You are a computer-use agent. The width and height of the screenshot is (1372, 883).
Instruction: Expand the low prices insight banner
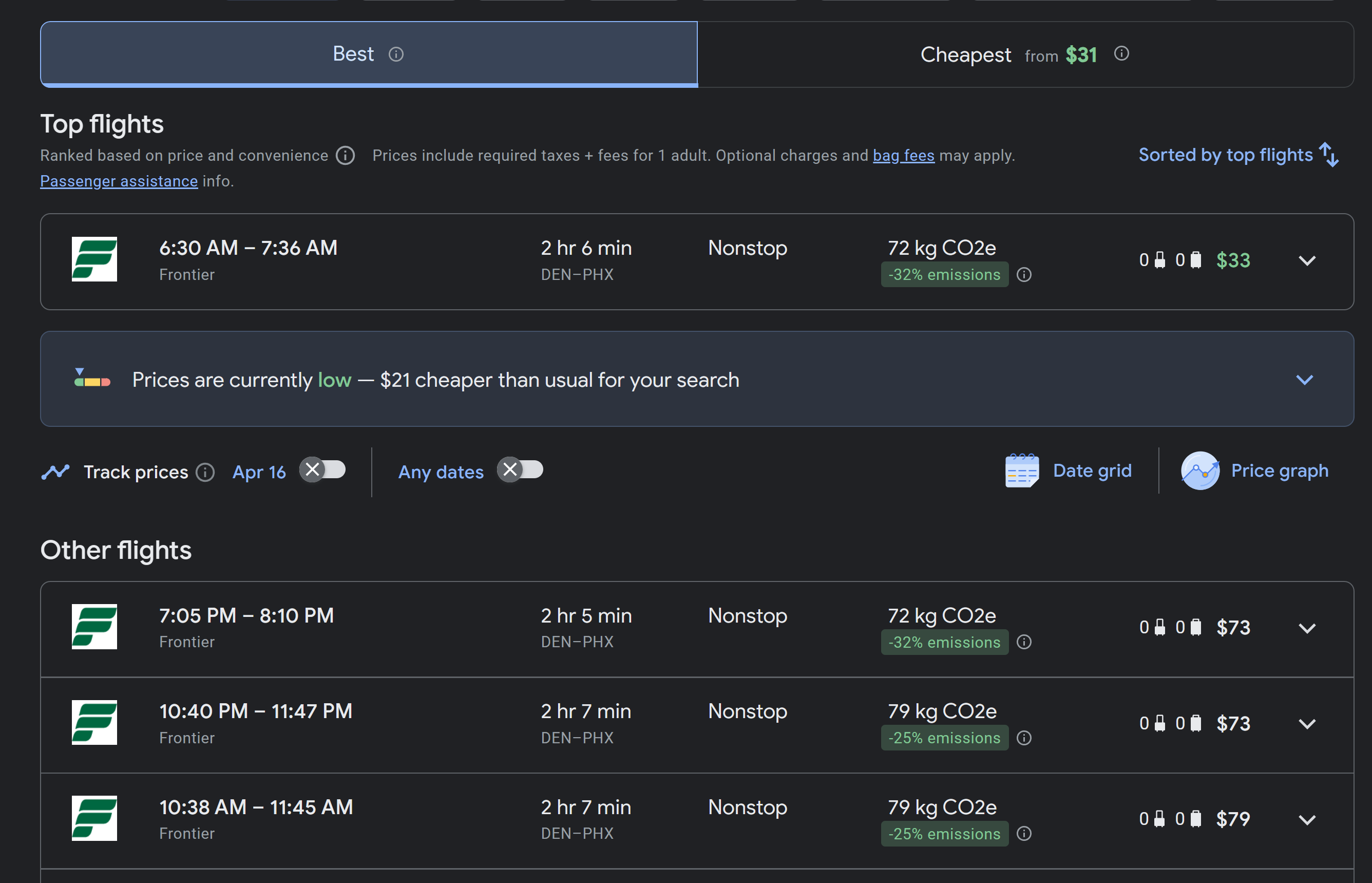point(1304,380)
